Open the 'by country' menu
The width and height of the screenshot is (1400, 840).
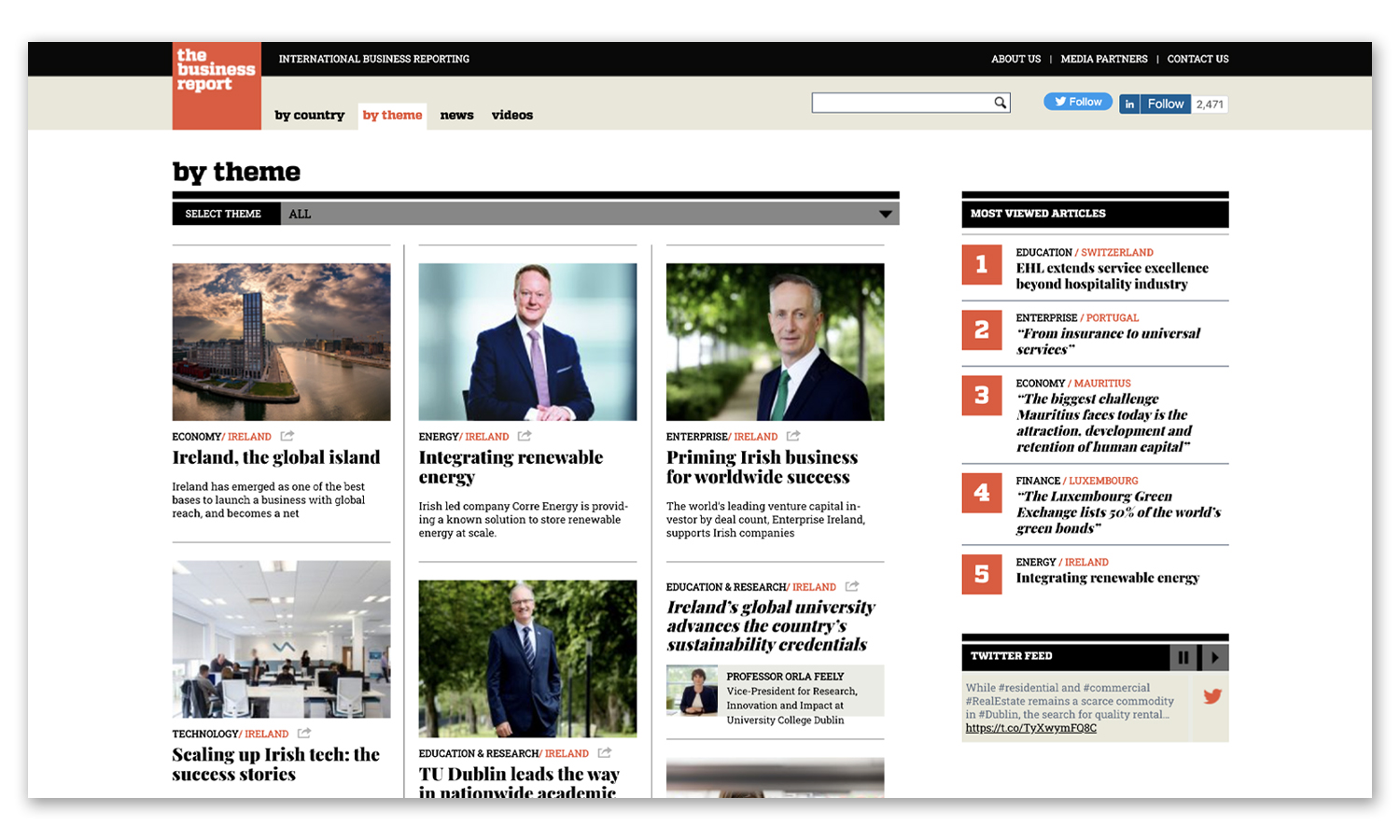(309, 116)
